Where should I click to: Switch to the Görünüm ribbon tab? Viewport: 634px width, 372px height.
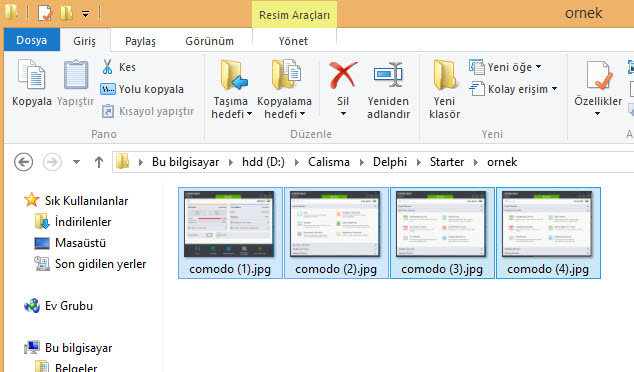(x=209, y=41)
